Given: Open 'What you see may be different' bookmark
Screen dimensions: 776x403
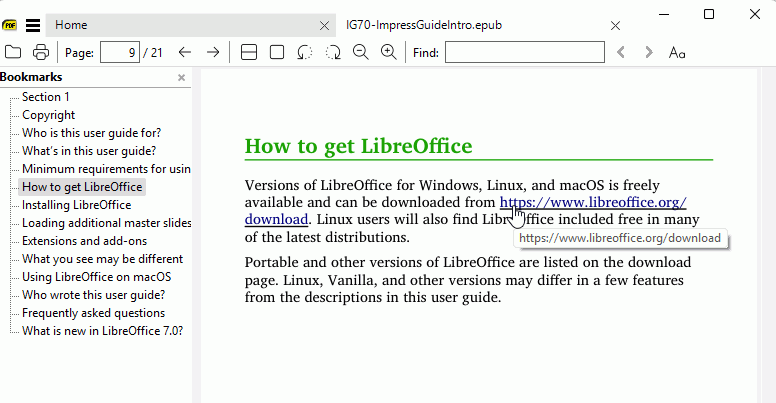Looking at the screenshot, I should click(102, 259).
